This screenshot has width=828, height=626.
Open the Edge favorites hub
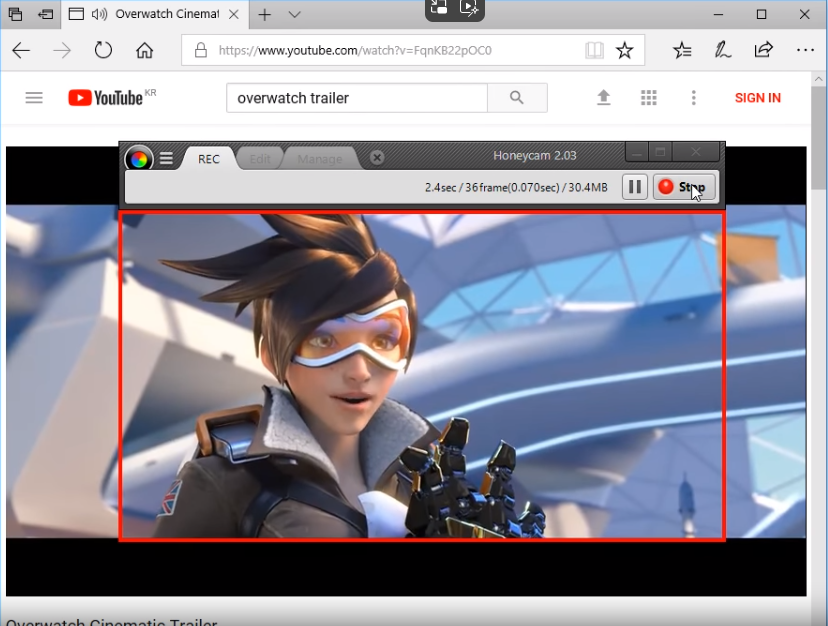682,51
